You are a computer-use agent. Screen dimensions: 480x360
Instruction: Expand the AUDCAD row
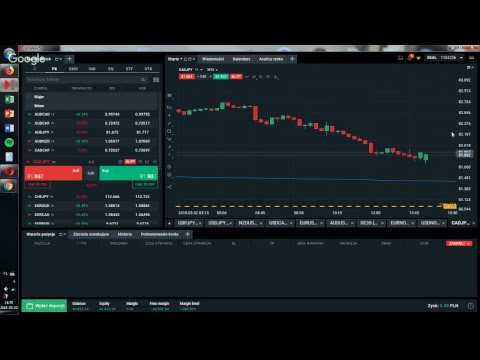point(29,114)
